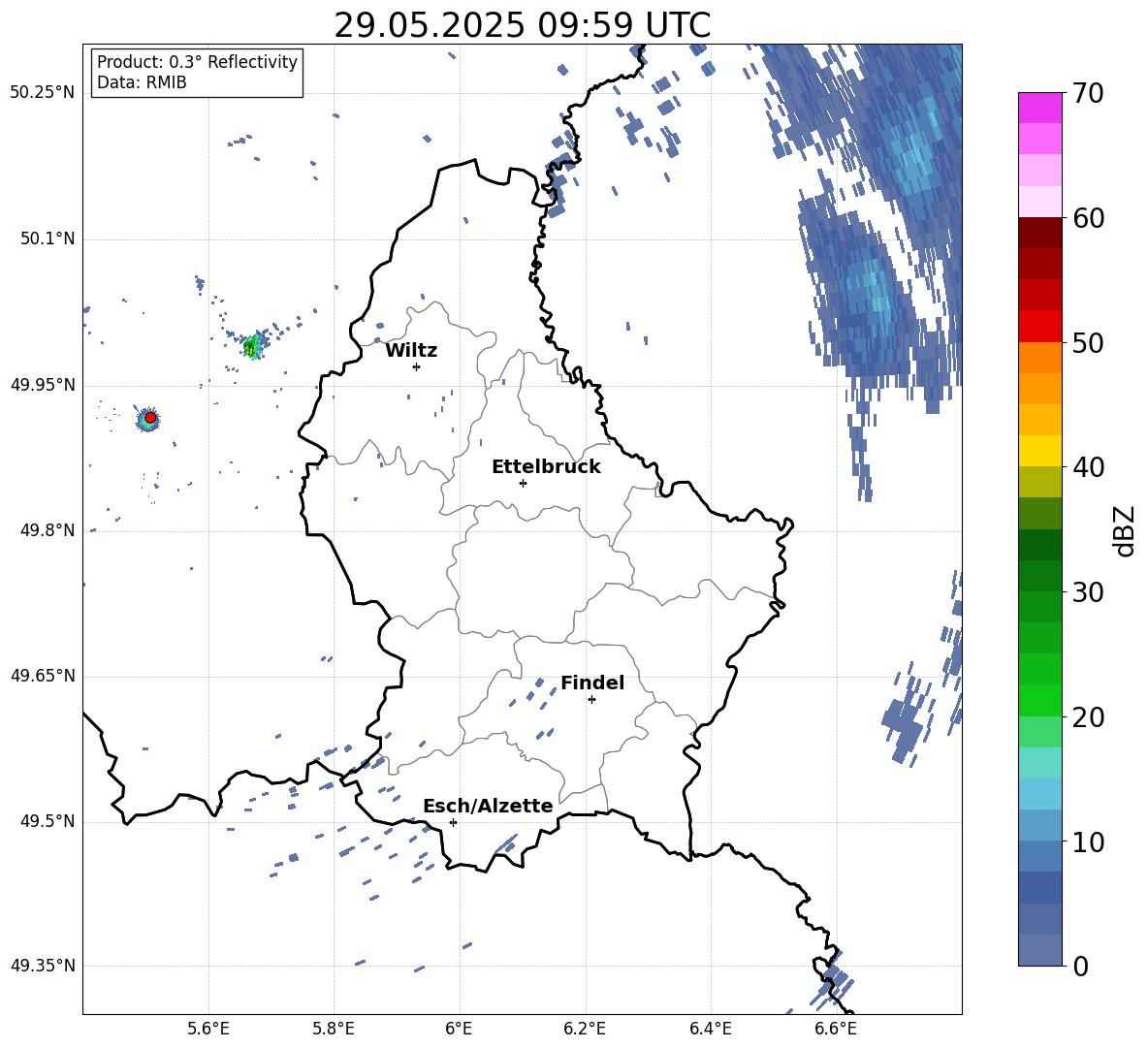Click the 49.35°N latitude label
This screenshot has width=1148, height=1048.
pyautogui.click(x=43, y=966)
